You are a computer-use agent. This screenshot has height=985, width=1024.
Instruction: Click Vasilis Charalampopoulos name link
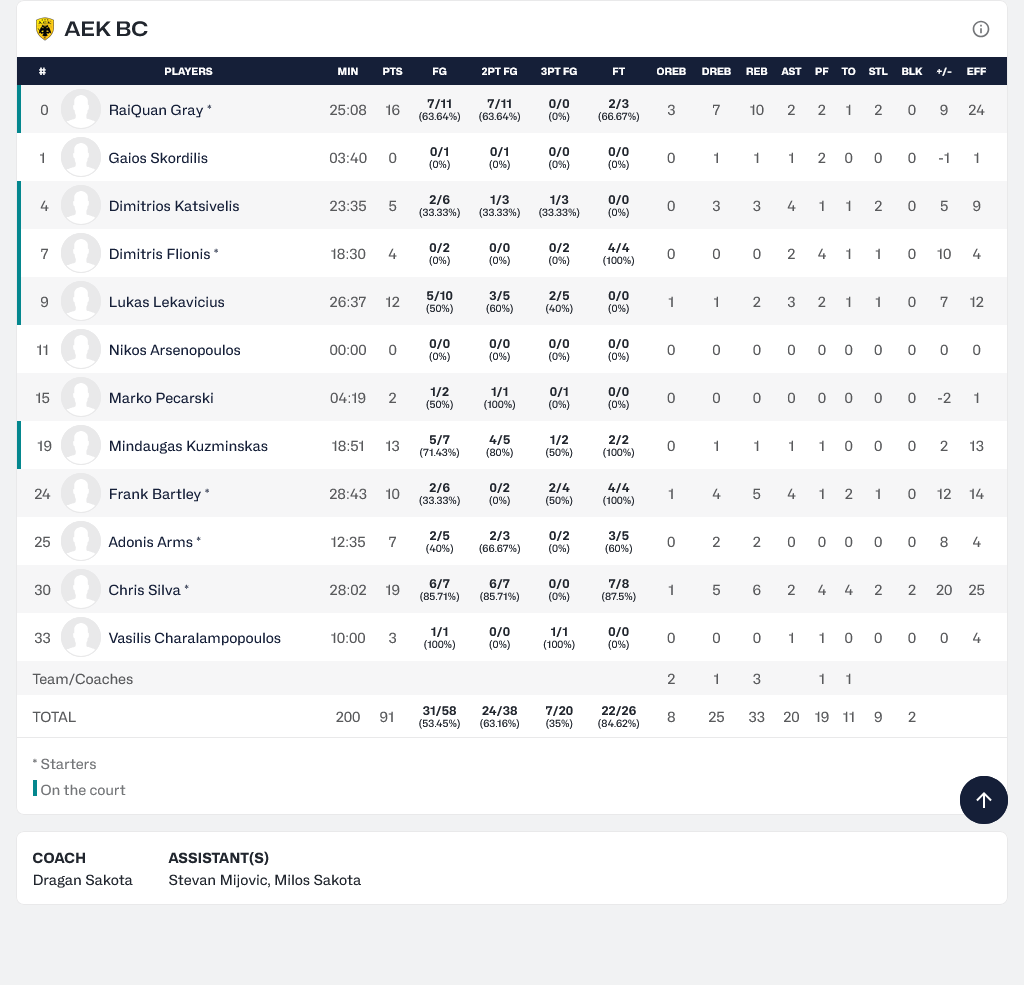[x=194, y=638]
